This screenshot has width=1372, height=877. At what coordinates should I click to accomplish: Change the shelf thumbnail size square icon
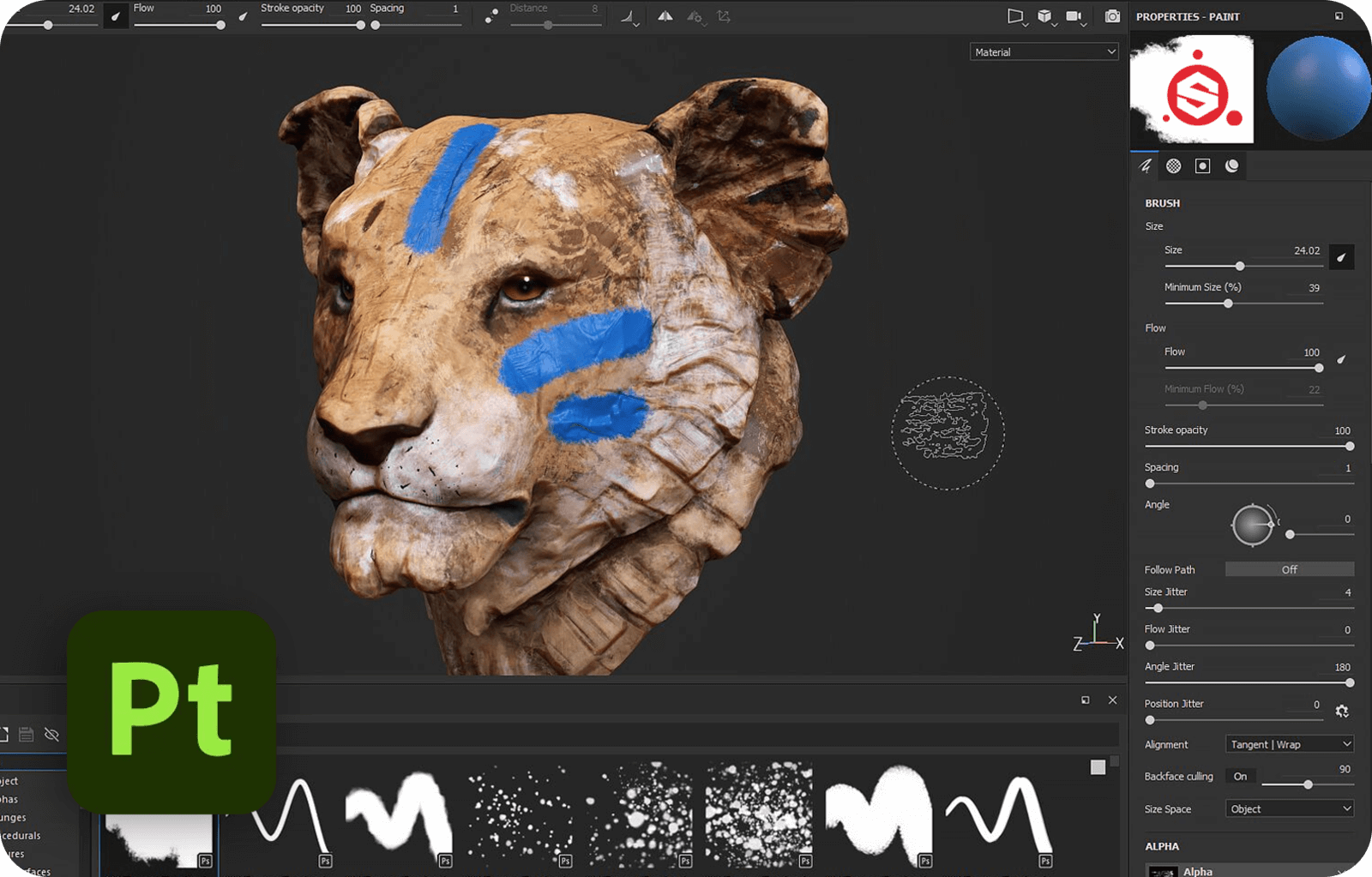pos(1098,767)
